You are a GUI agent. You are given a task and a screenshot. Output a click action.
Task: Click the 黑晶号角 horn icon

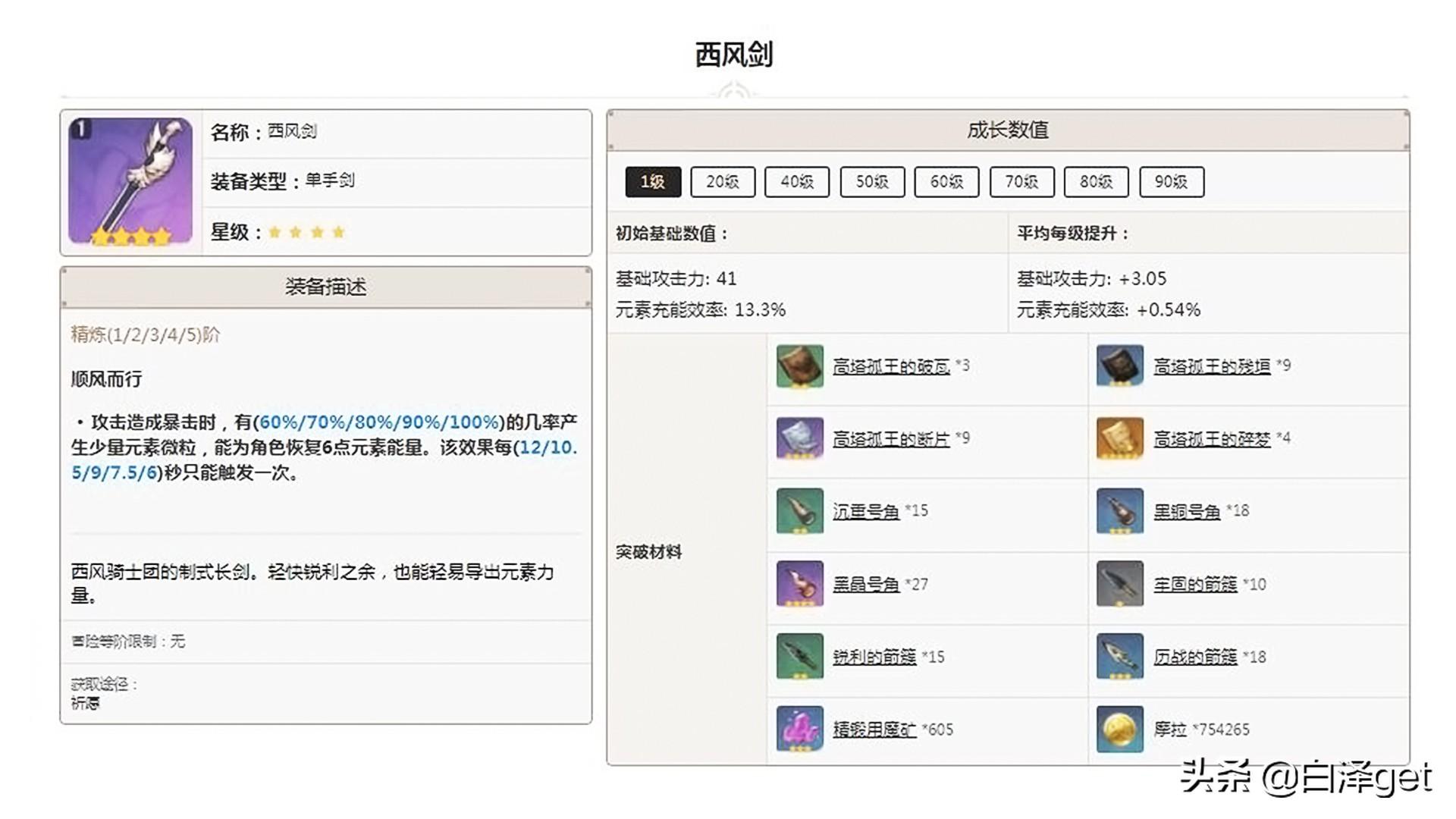tap(799, 584)
